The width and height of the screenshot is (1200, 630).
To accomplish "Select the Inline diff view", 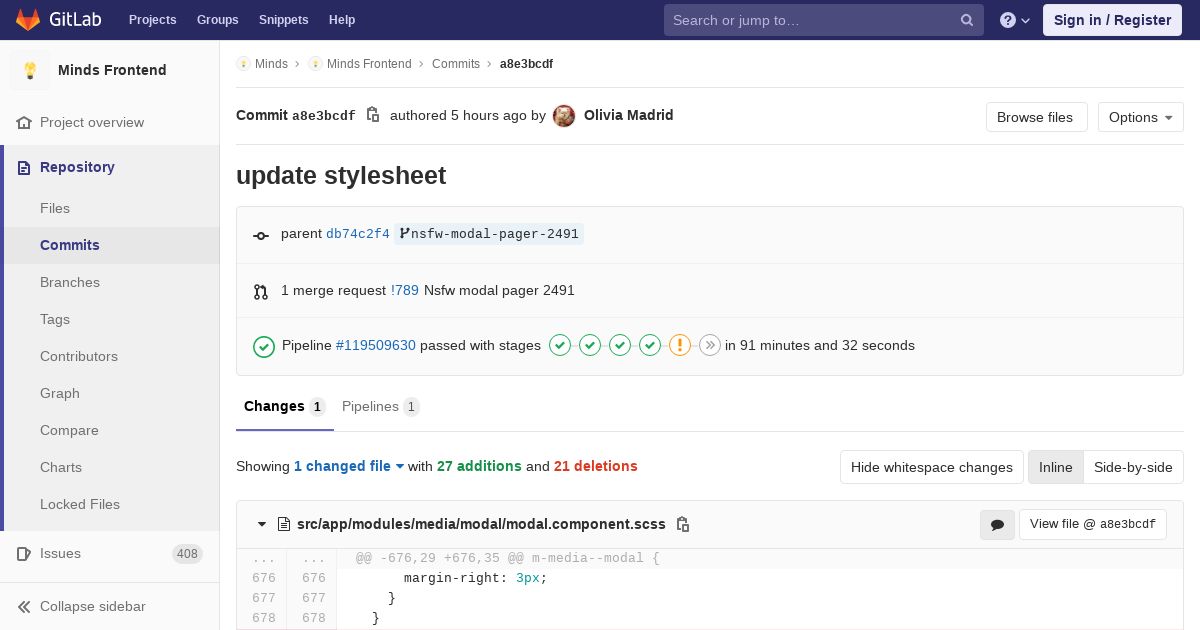I will click(x=1055, y=467).
